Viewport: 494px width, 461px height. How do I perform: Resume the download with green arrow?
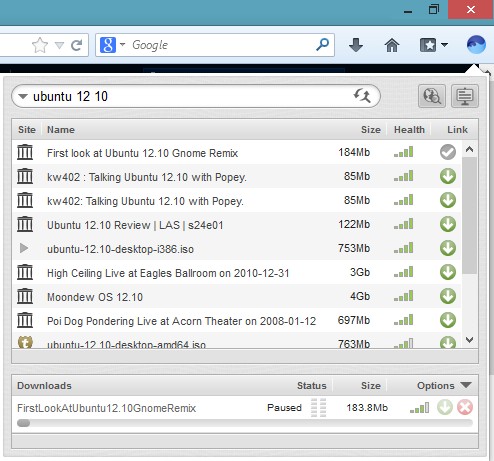445,407
